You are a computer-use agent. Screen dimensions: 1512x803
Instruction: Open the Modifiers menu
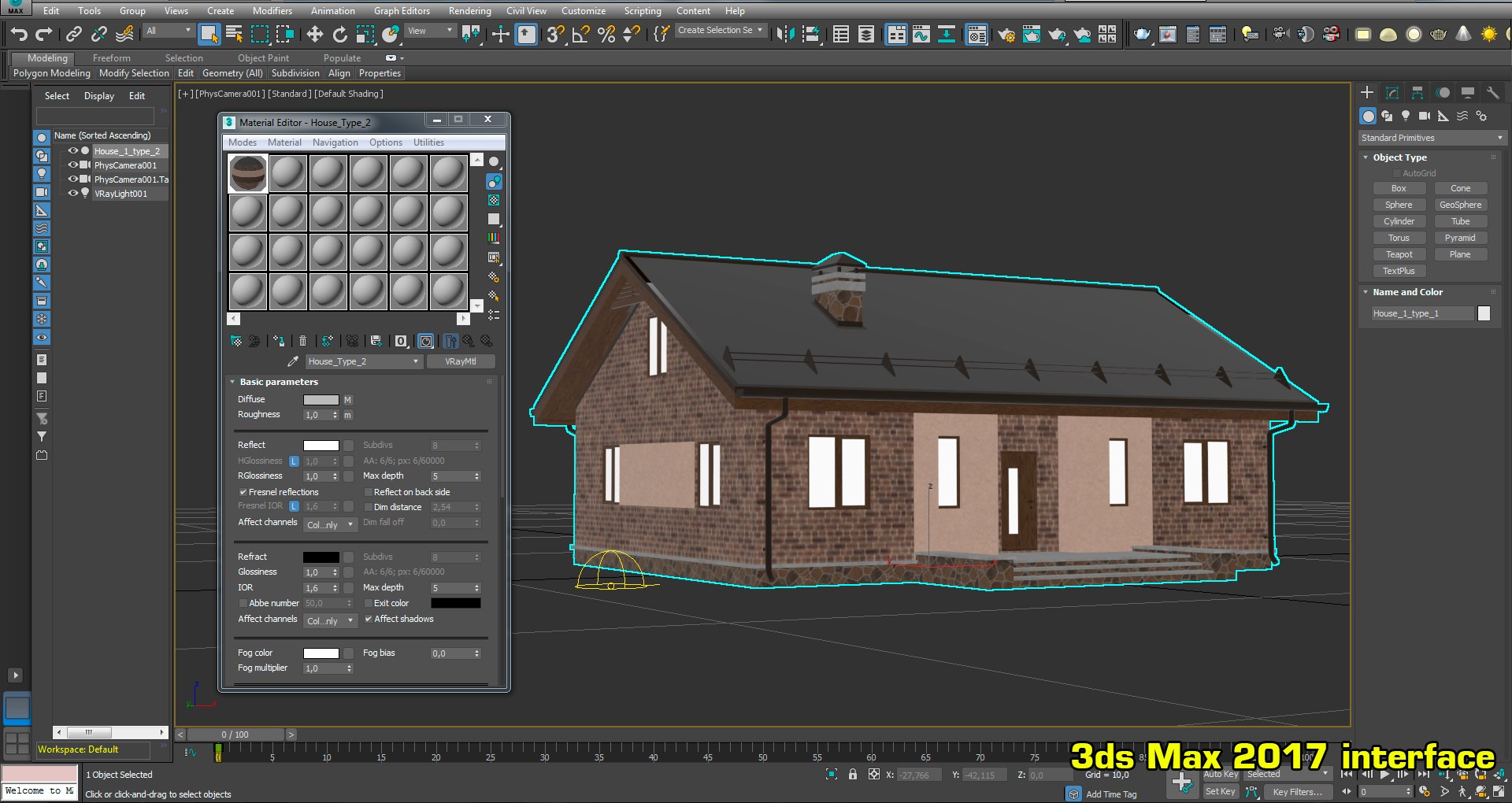pyautogui.click(x=272, y=11)
